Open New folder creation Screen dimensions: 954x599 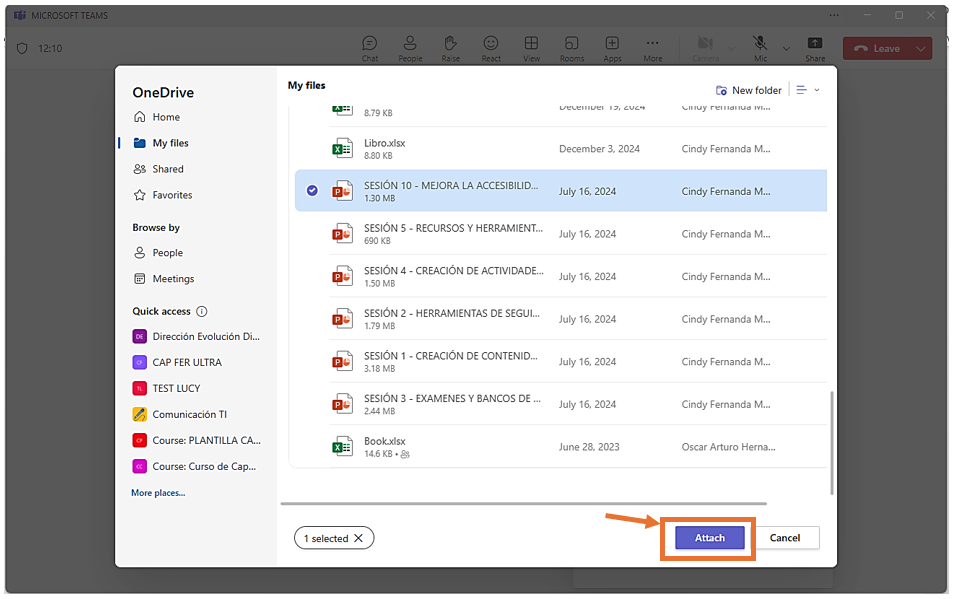(748, 90)
